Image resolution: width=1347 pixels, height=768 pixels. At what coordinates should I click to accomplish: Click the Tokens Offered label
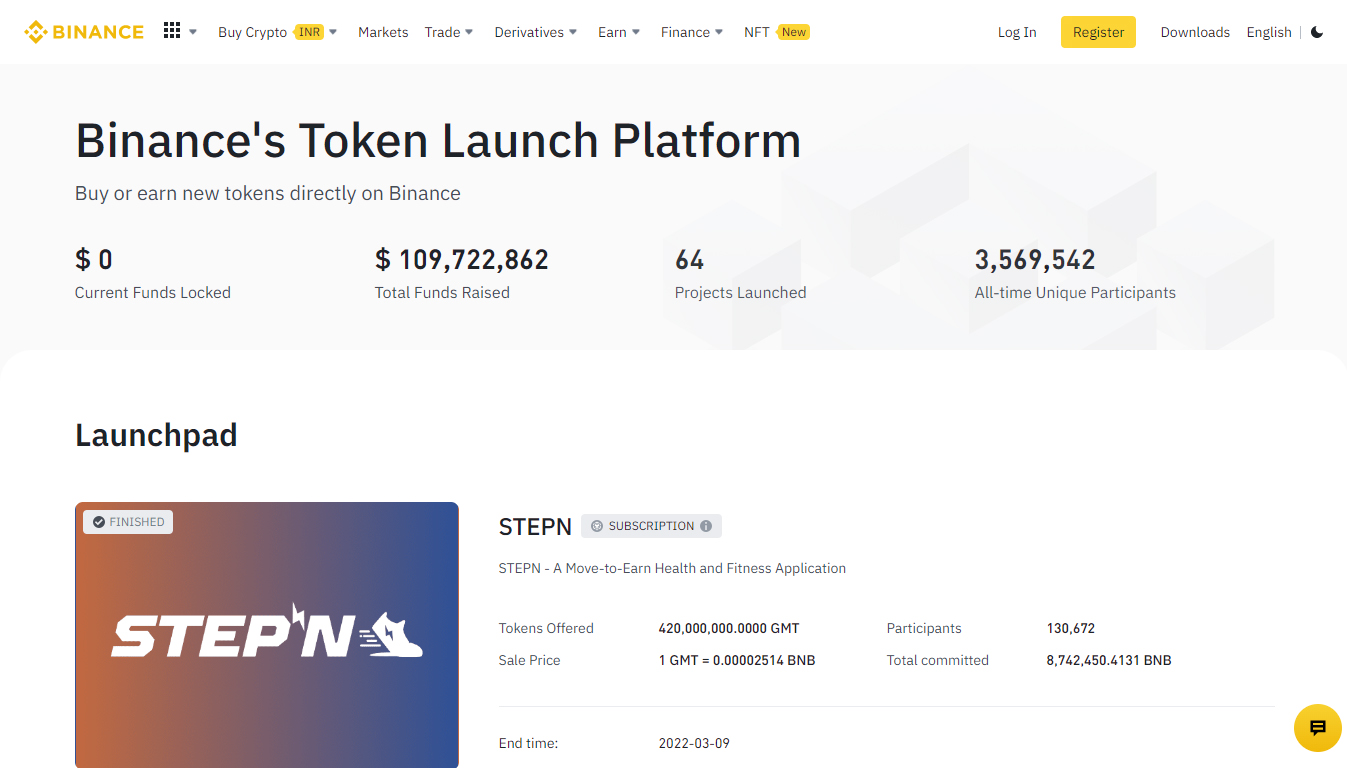coord(546,628)
